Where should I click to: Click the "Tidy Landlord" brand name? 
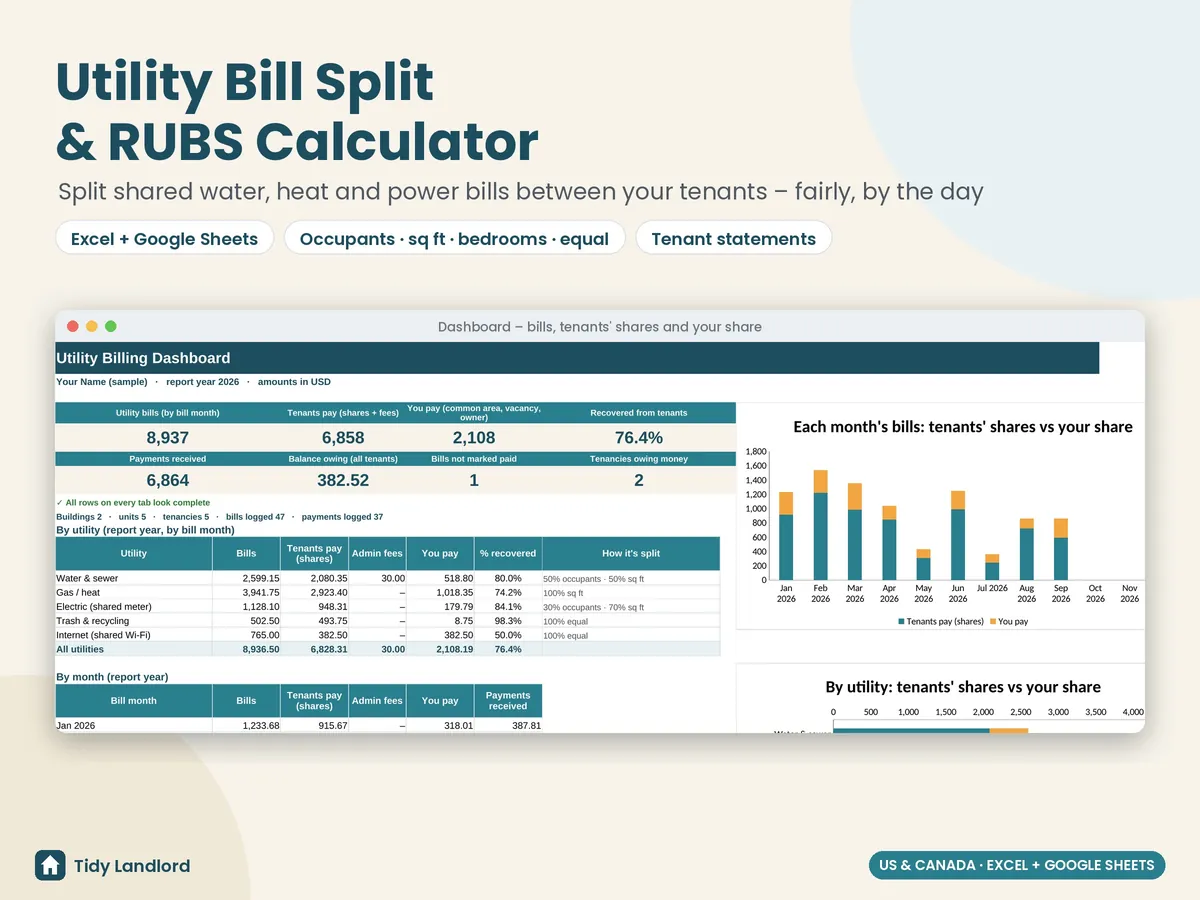coord(132,866)
